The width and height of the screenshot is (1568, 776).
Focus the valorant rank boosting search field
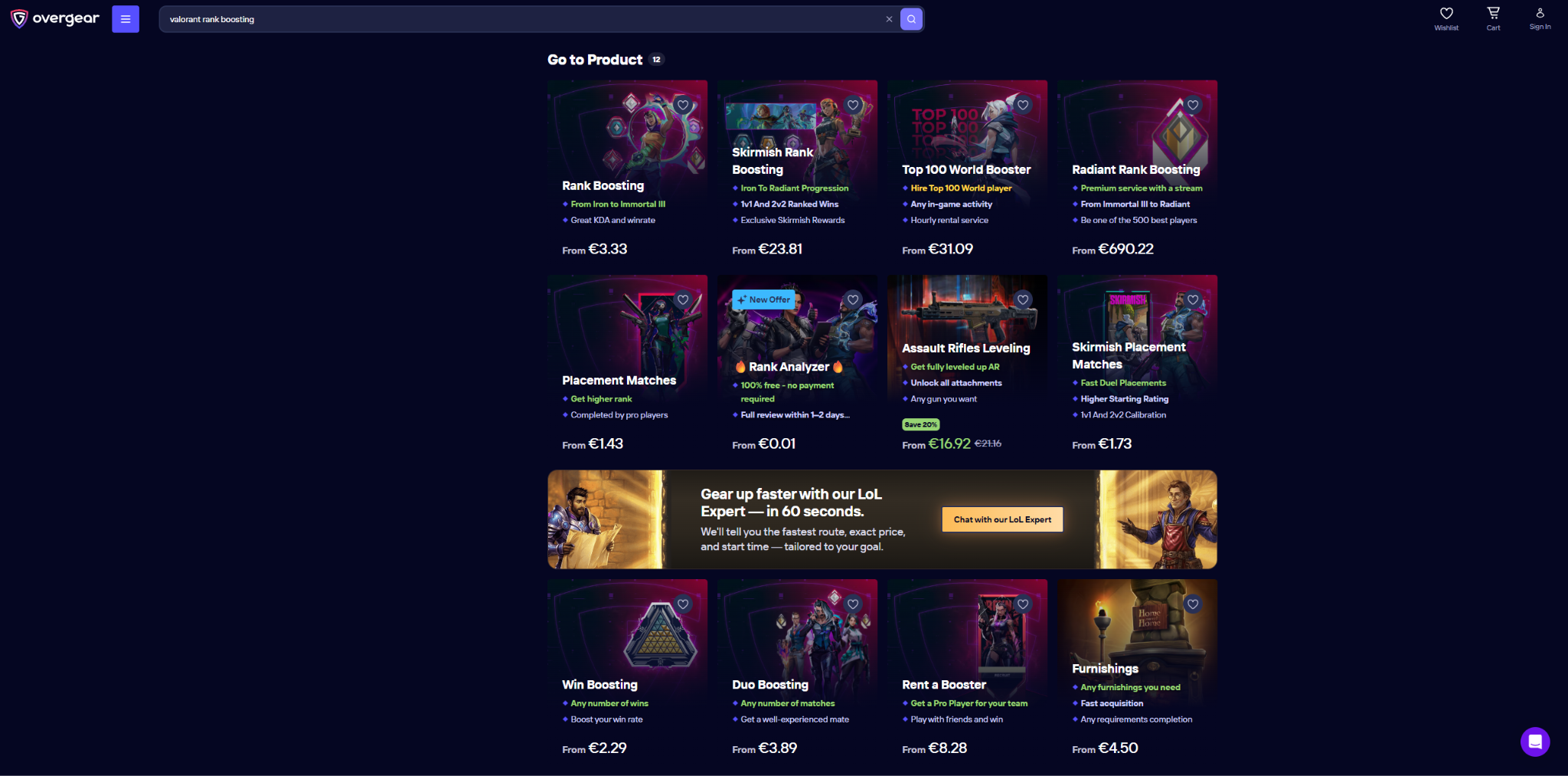point(521,19)
